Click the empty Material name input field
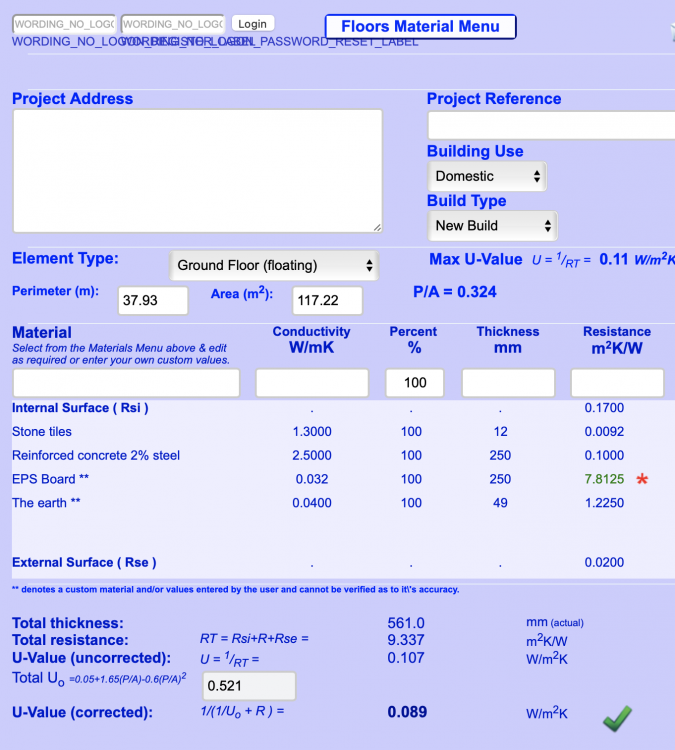 pyautogui.click(x=126, y=383)
